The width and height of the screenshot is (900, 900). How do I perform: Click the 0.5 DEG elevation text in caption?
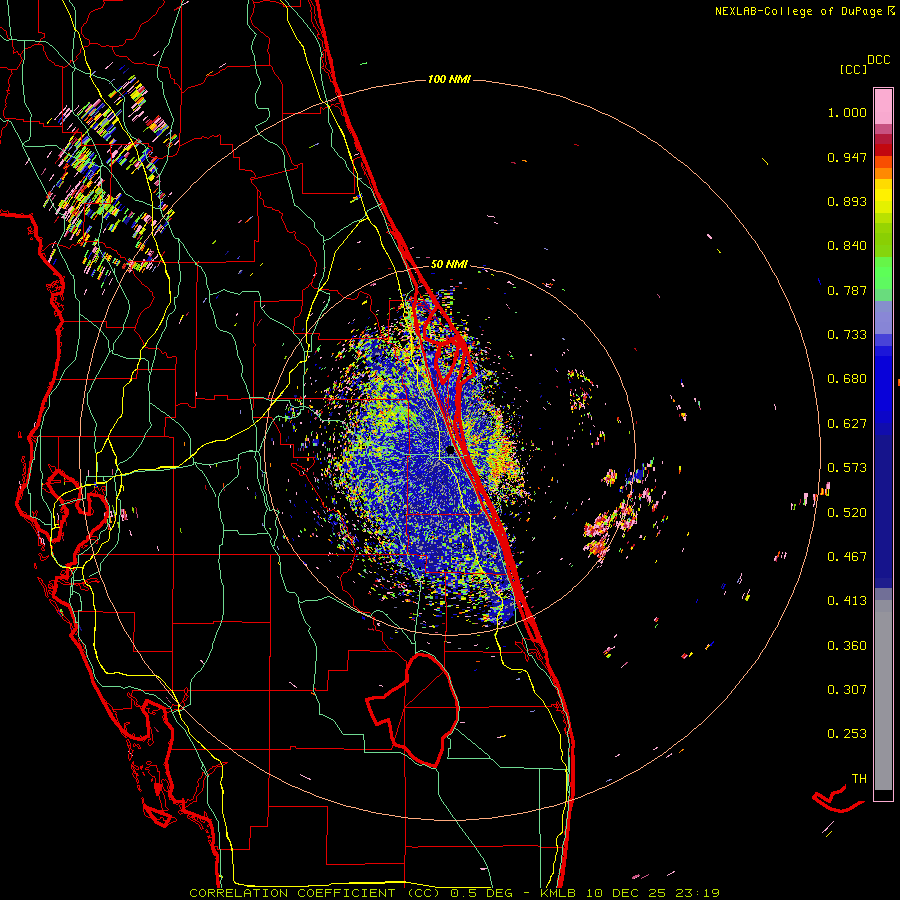tap(482, 893)
